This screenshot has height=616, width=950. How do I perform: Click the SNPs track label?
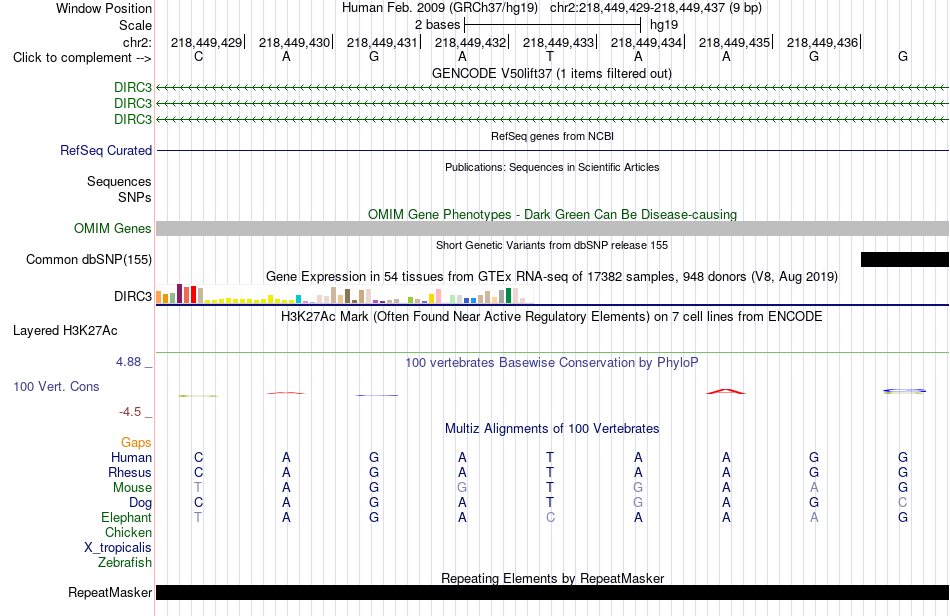point(135,197)
